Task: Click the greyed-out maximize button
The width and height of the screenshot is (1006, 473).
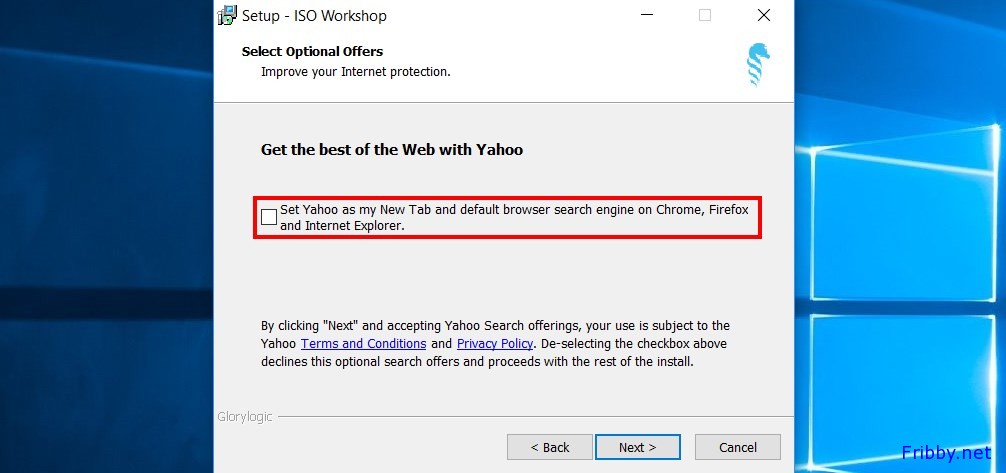Action: pyautogui.click(x=704, y=15)
